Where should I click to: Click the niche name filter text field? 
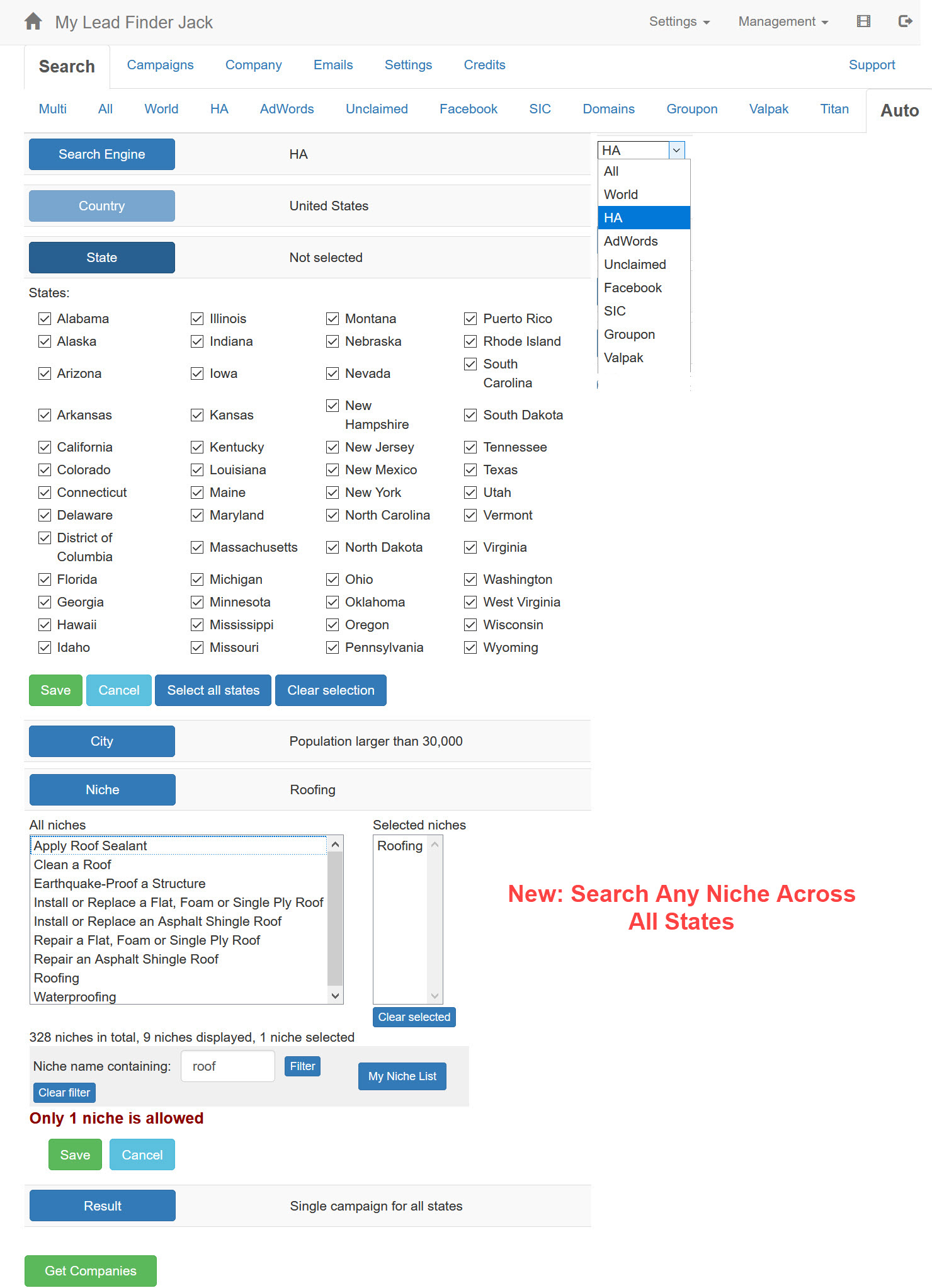click(228, 1066)
